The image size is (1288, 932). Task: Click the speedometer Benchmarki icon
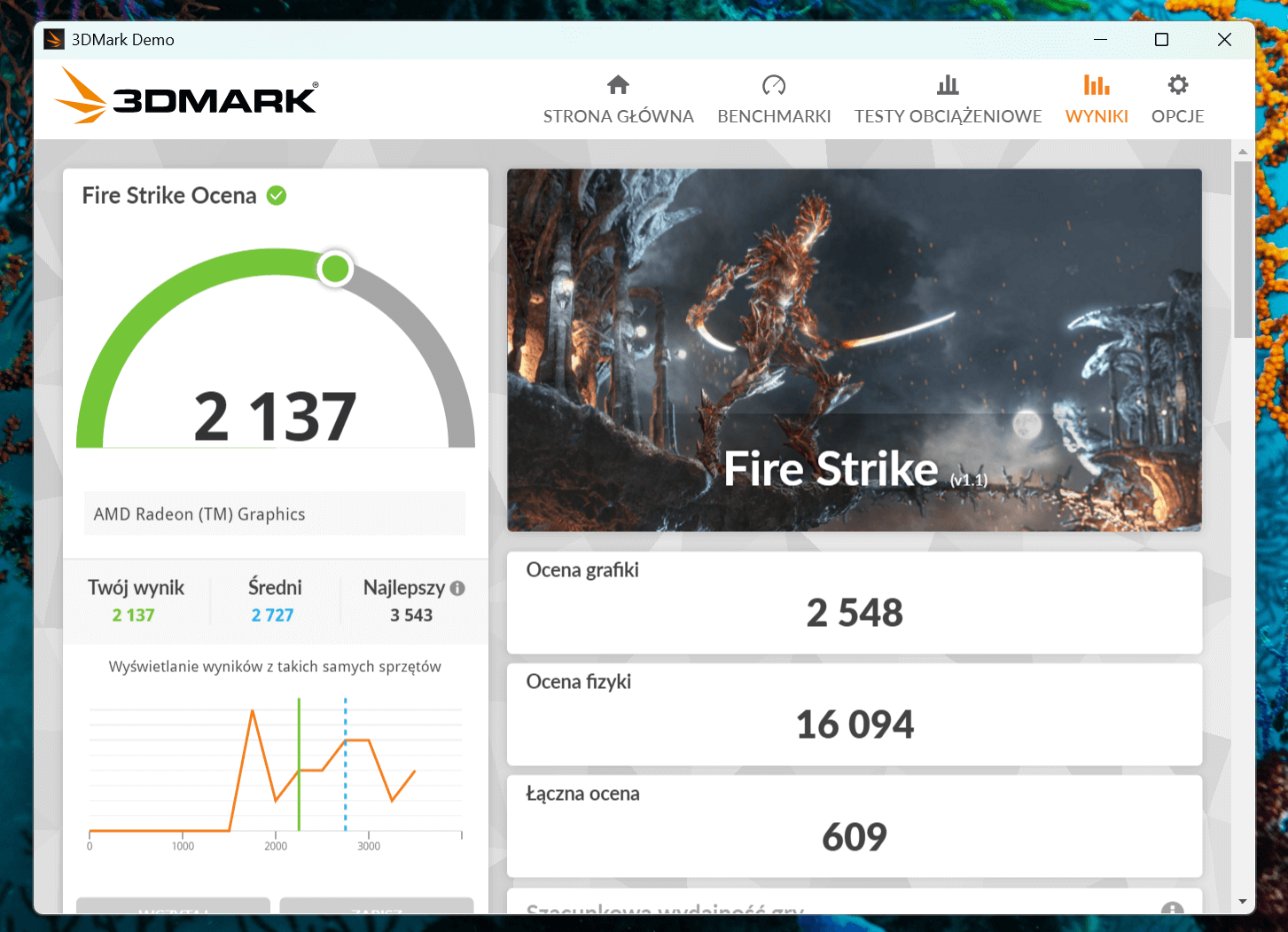point(774,85)
